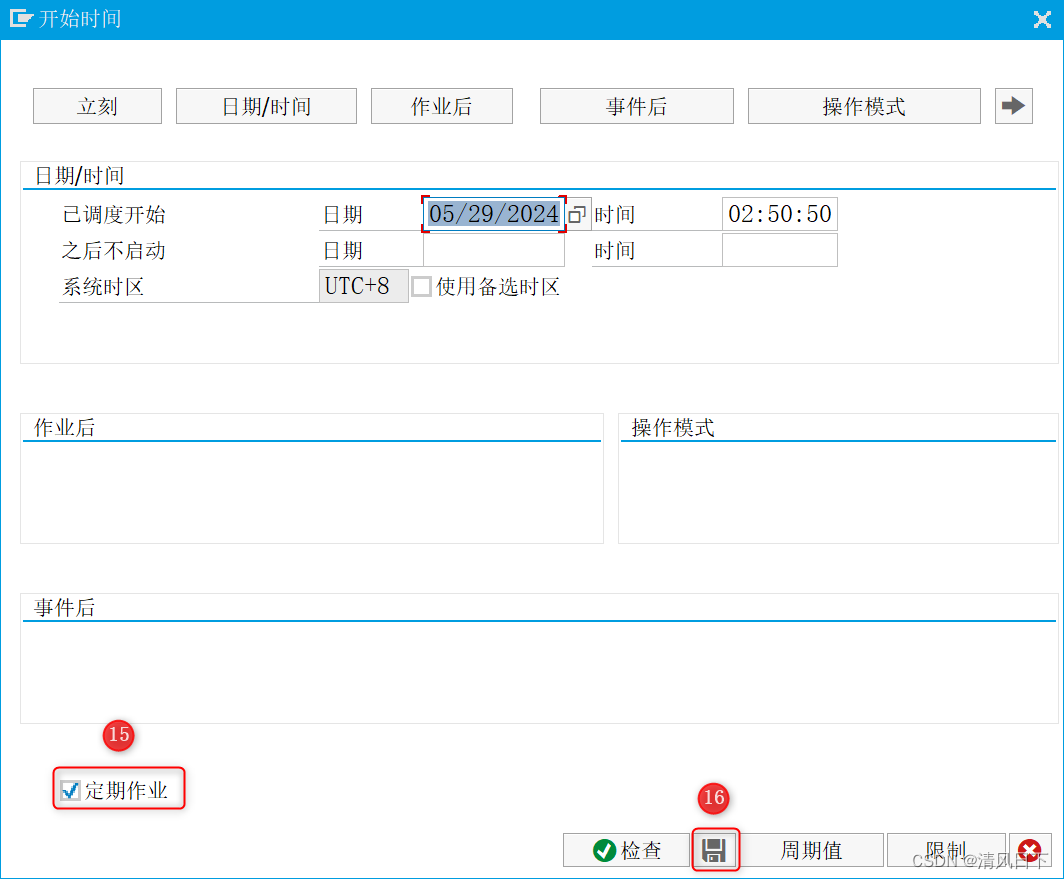Click the 周期值 period values button
This screenshot has width=1064, height=879.
coord(811,849)
